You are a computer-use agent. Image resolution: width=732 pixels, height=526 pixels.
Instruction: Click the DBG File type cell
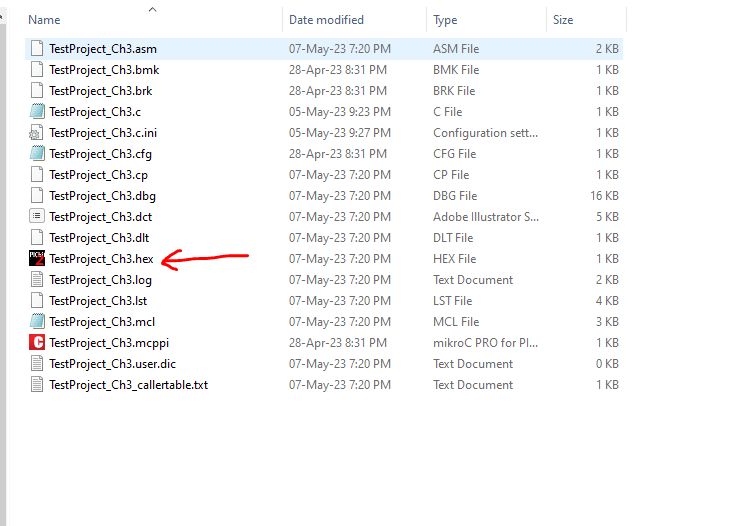coord(455,196)
